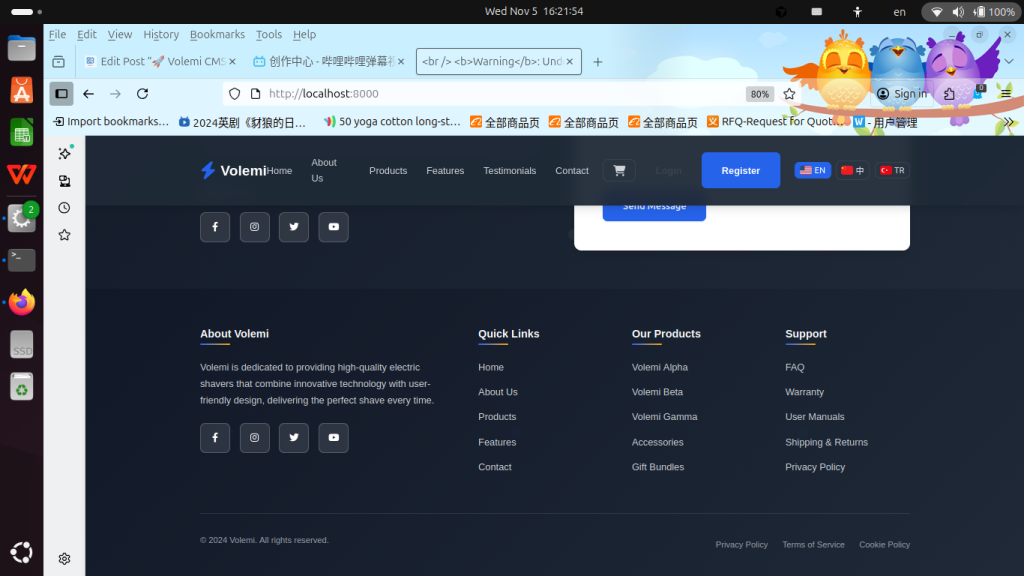Switch site language to English (EN)
Viewport: 1024px width, 576px height.
pyautogui.click(x=812, y=171)
